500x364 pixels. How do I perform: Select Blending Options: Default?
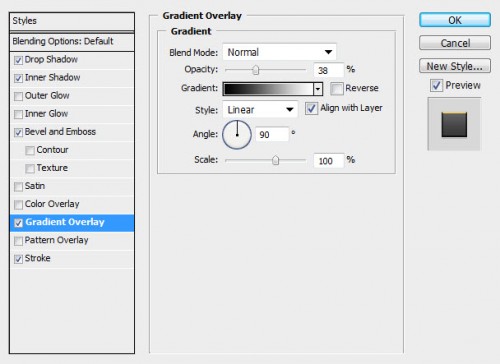click(x=72, y=42)
